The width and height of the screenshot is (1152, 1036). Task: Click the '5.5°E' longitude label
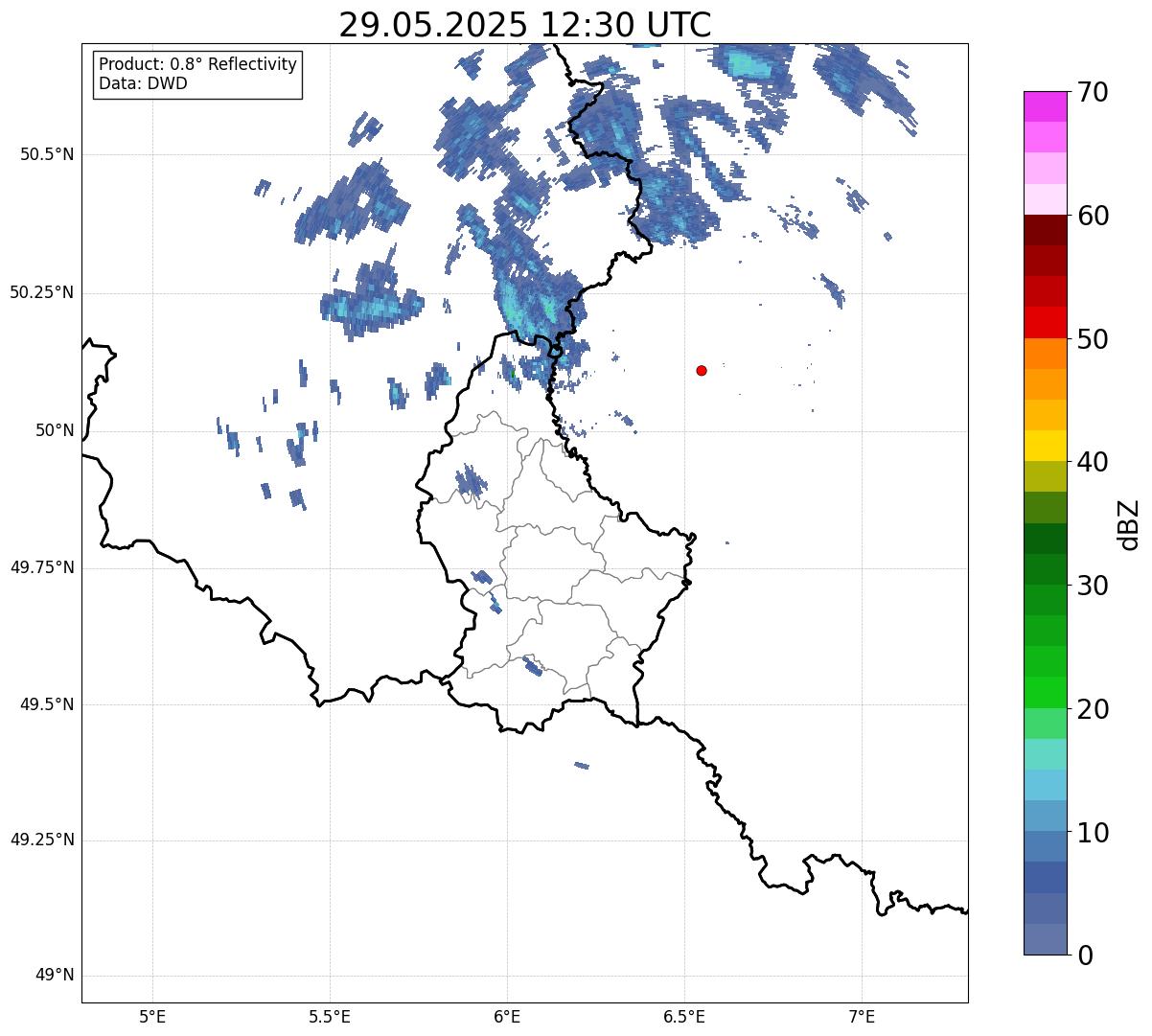(x=330, y=1016)
